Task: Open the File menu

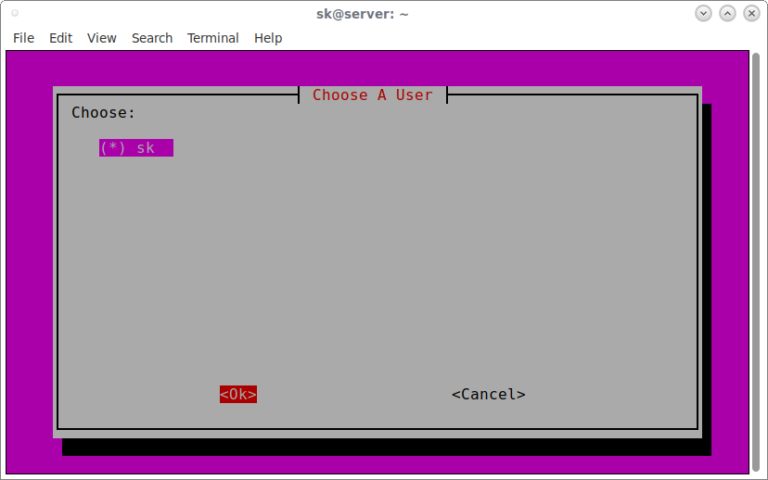Action: pos(23,38)
